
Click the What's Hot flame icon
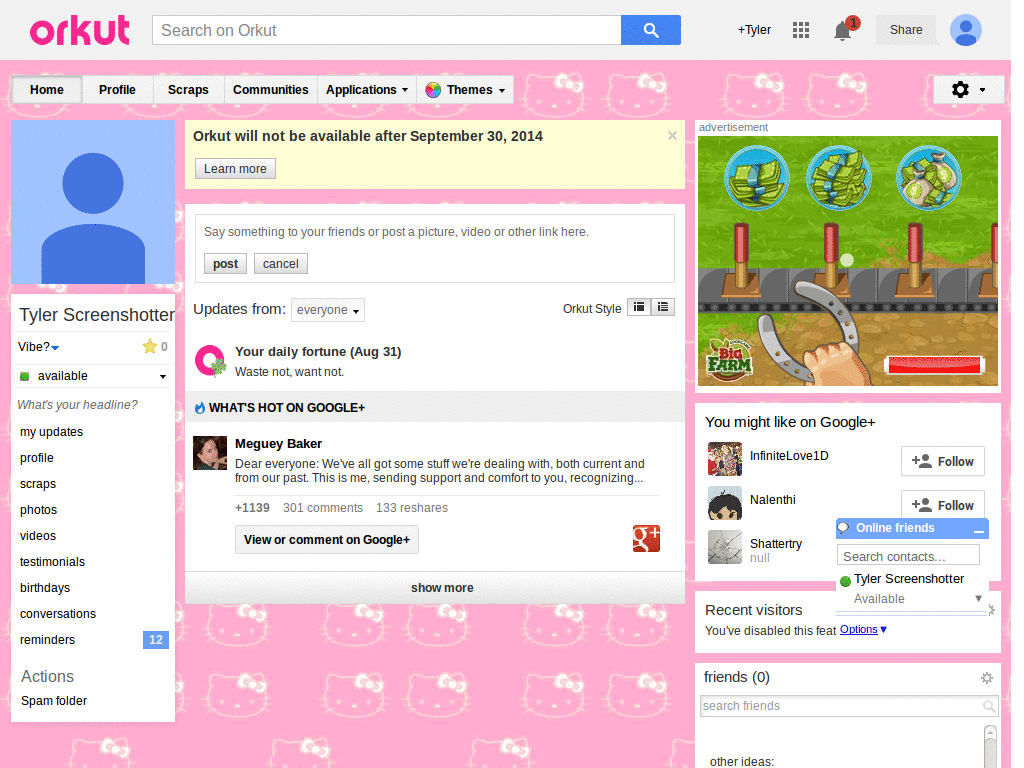coord(200,408)
